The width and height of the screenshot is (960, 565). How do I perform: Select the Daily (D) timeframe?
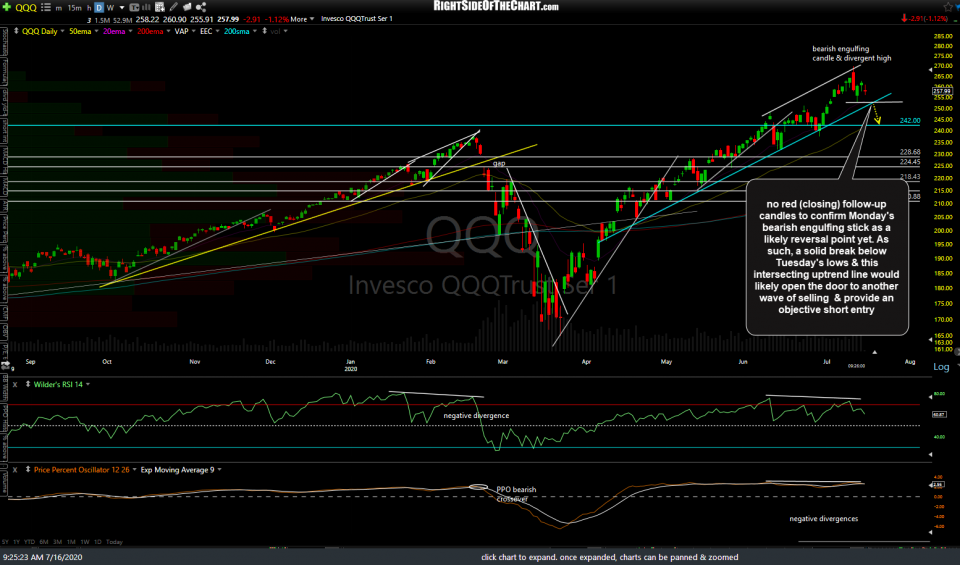point(99,7)
